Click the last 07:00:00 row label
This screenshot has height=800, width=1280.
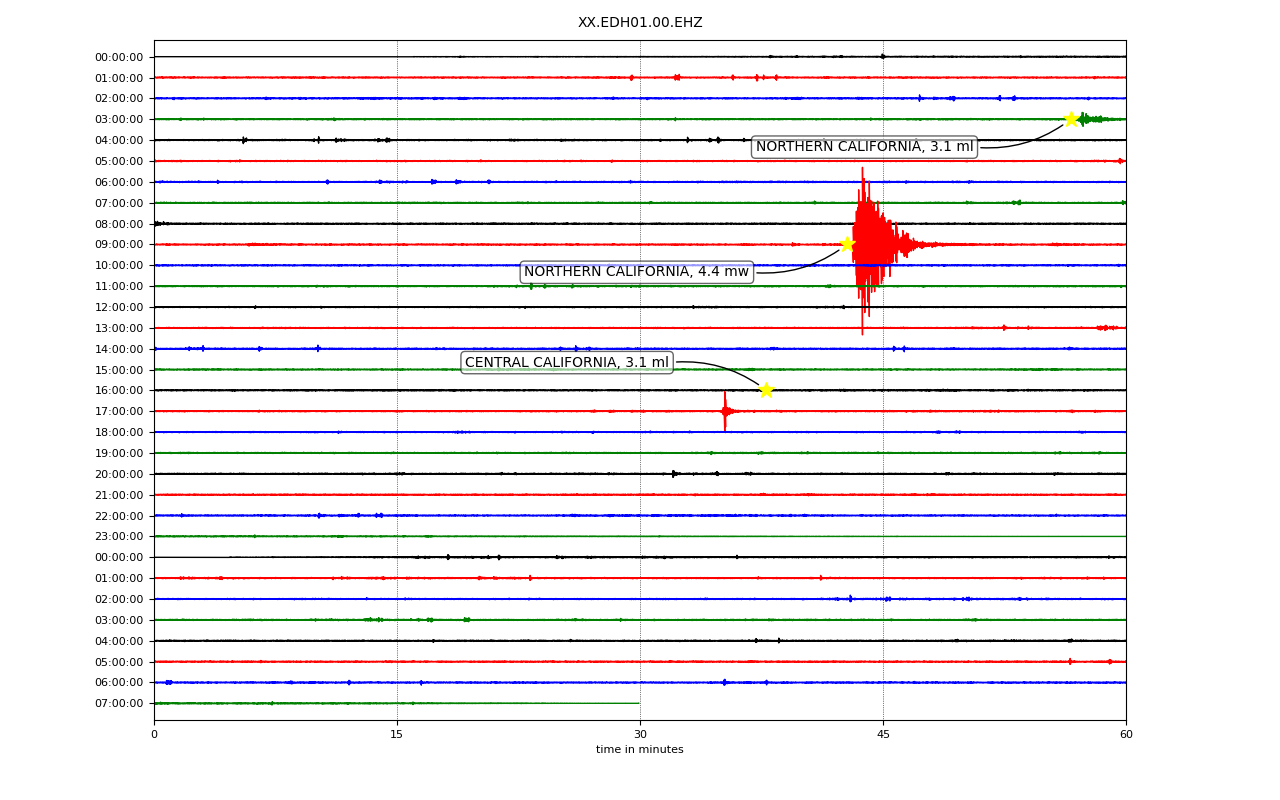click(x=119, y=704)
